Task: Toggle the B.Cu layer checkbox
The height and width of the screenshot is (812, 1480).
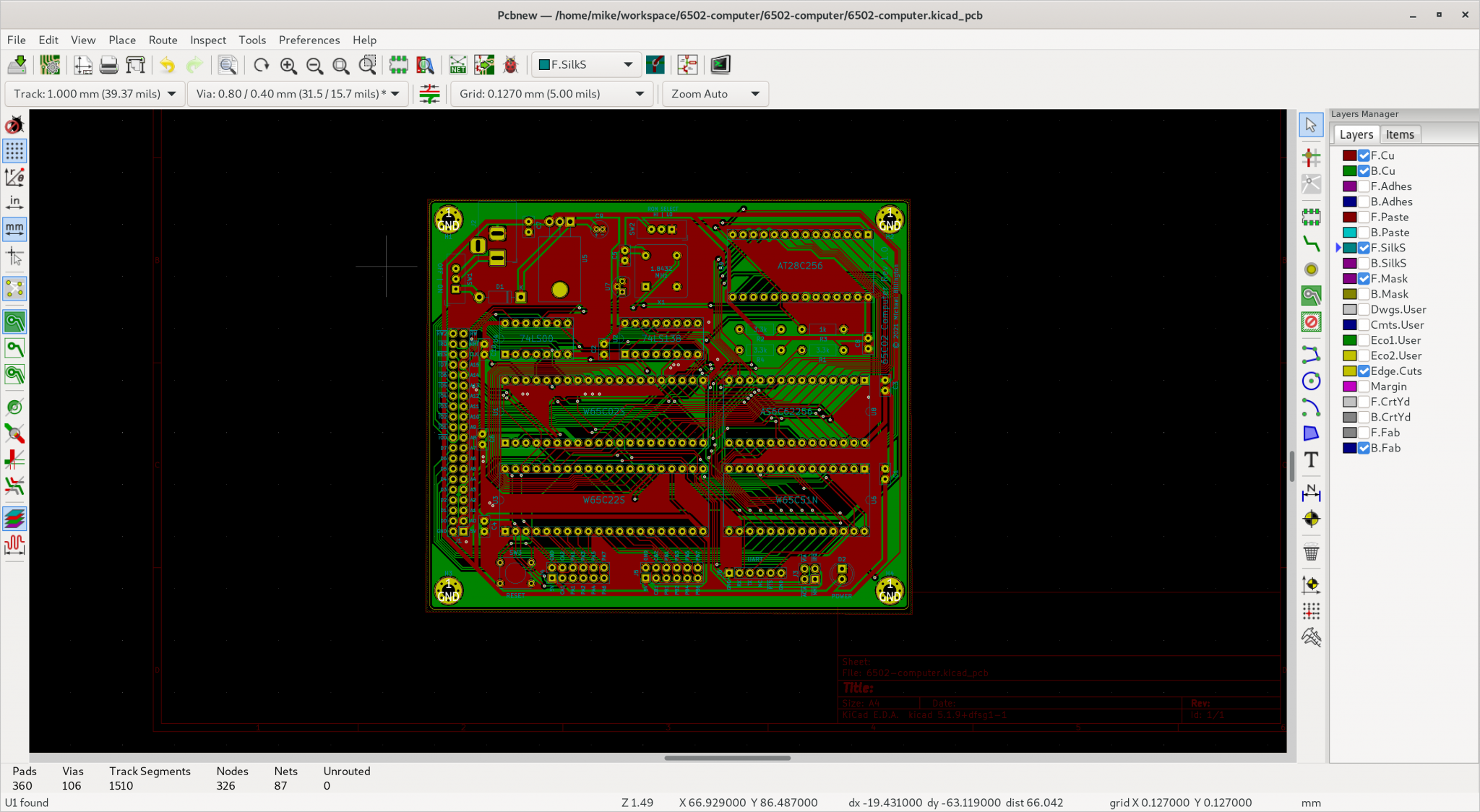Action: coord(1364,170)
